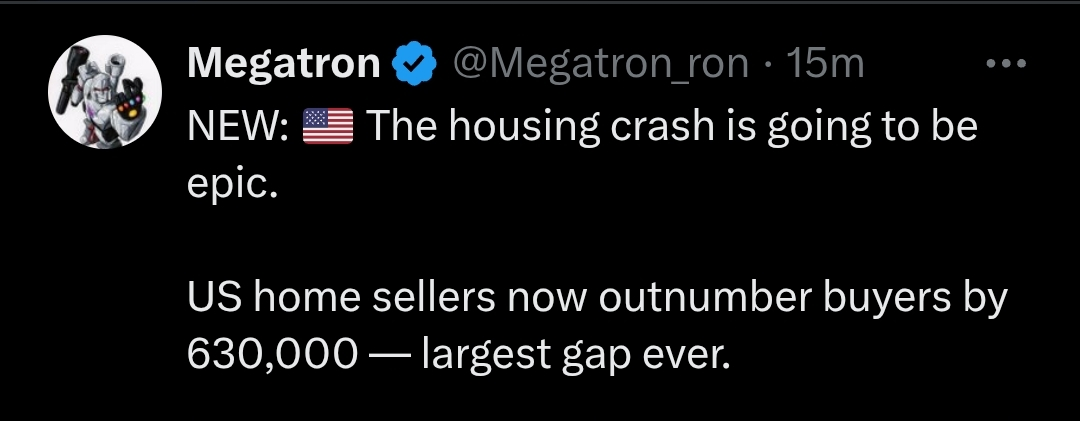
Task: Click the word 'epic.' in tweet
Action: 231,185
